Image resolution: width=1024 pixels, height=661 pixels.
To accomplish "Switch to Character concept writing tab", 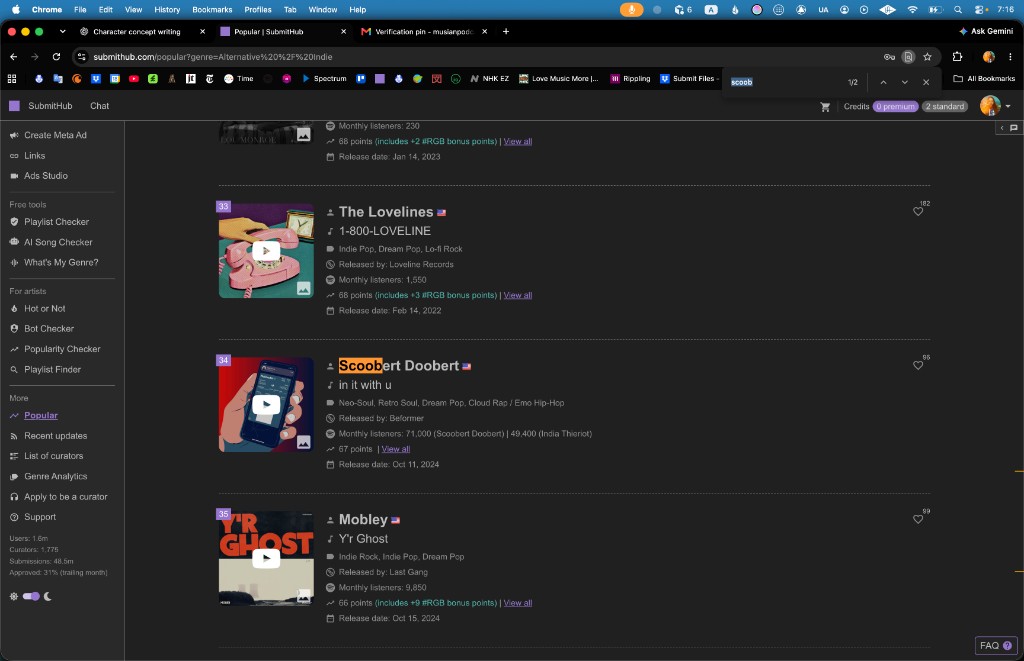I will tap(136, 31).
